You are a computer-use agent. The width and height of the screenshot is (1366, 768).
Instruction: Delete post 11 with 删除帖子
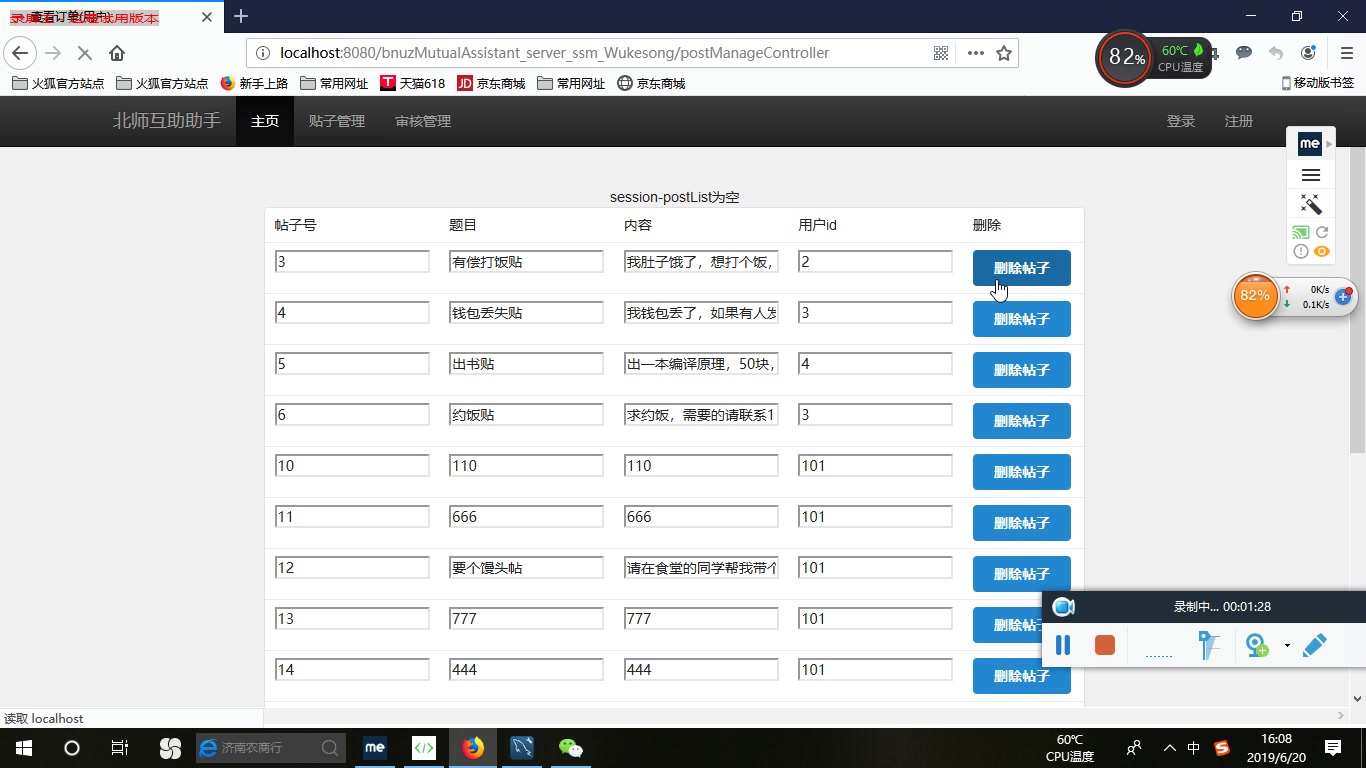1022,523
